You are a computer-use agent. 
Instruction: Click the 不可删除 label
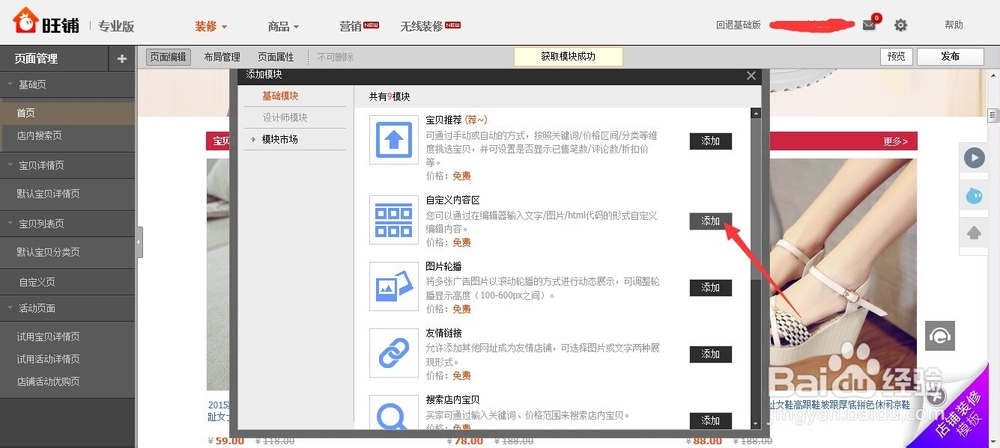[335, 57]
